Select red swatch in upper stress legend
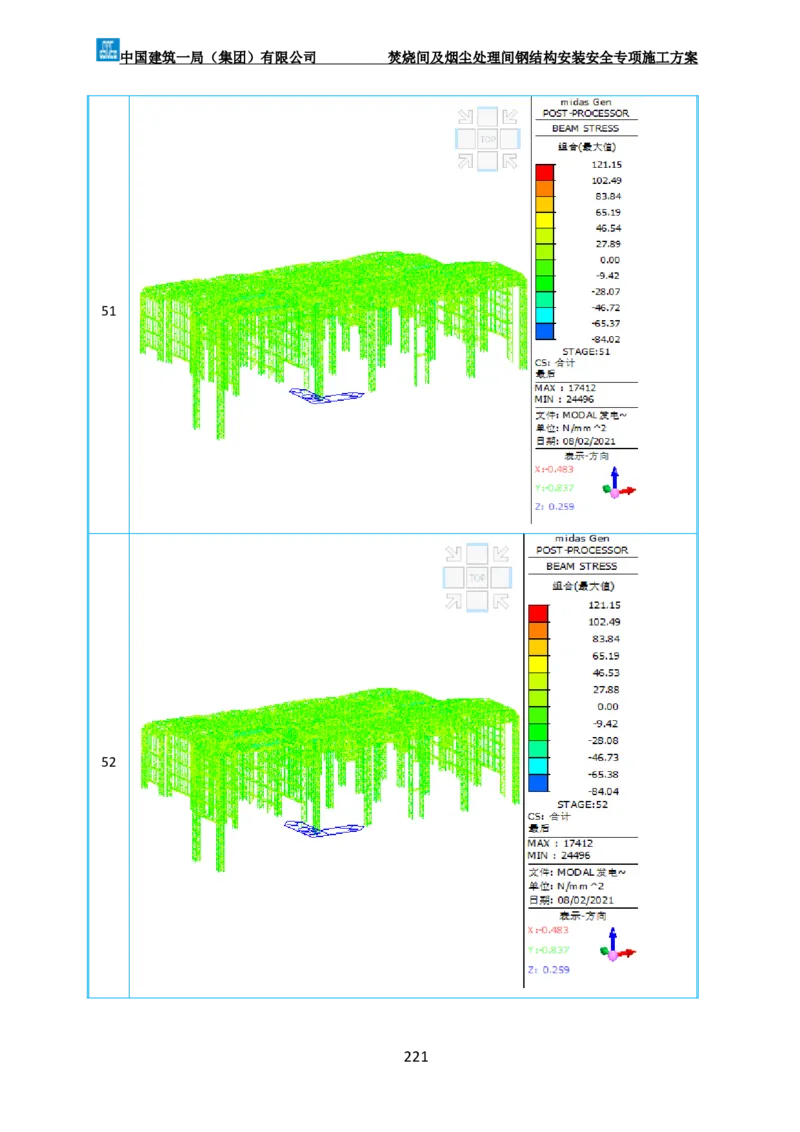Image resolution: width=800 pixels, height=1132 pixels. point(544,171)
